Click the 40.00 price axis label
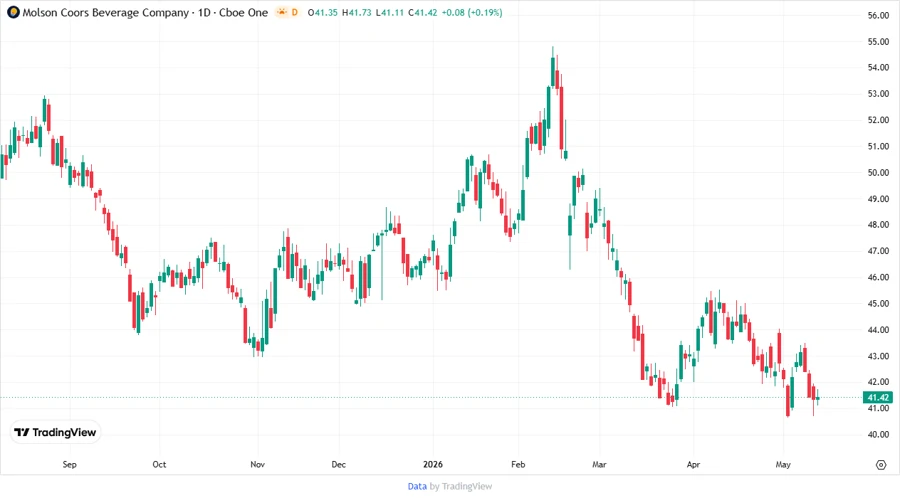This screenshot has height=498, width=900. pos(878,435)
